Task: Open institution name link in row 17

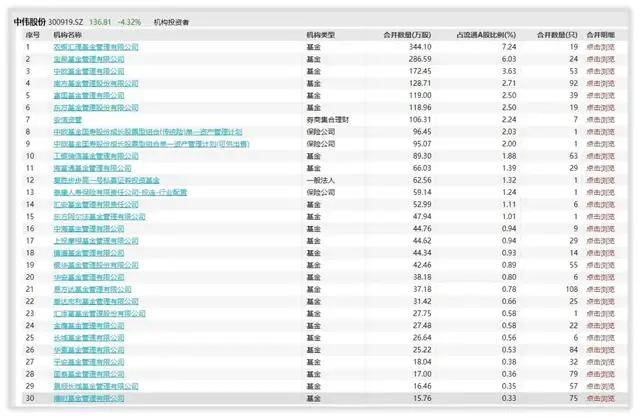Action: click(96, 241)
